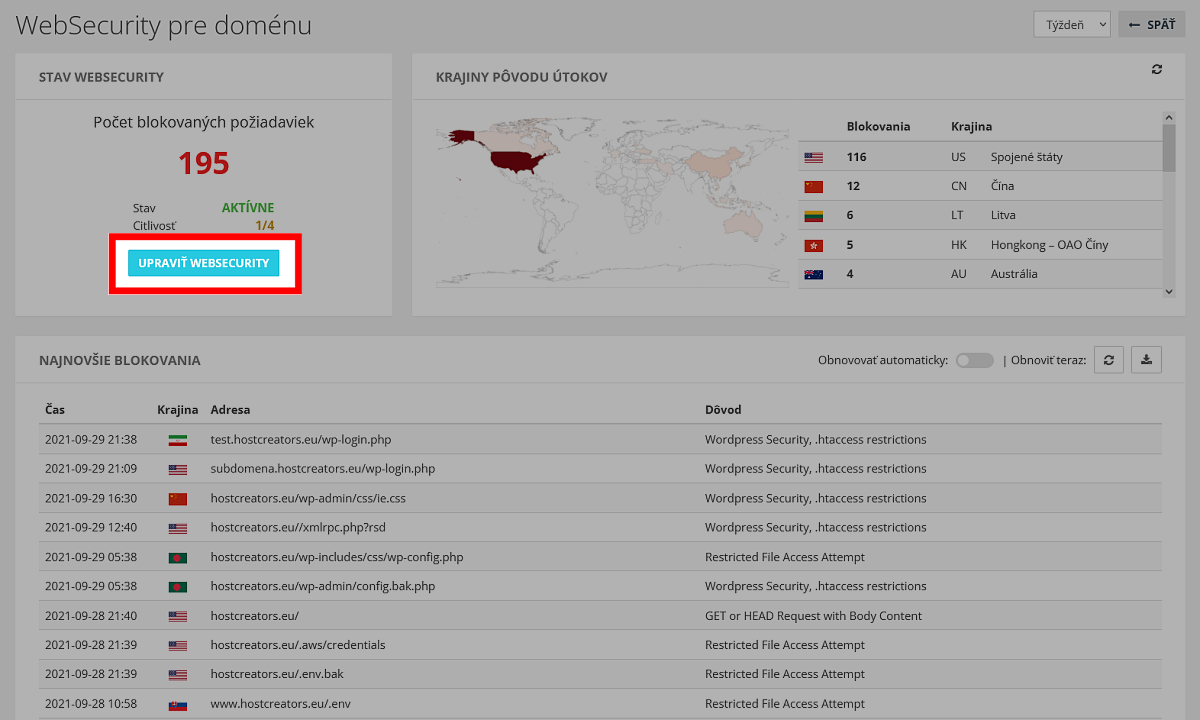Click the Australia flag icon
The height and width of the screenshot is (720, 1200).
(813, 274)
